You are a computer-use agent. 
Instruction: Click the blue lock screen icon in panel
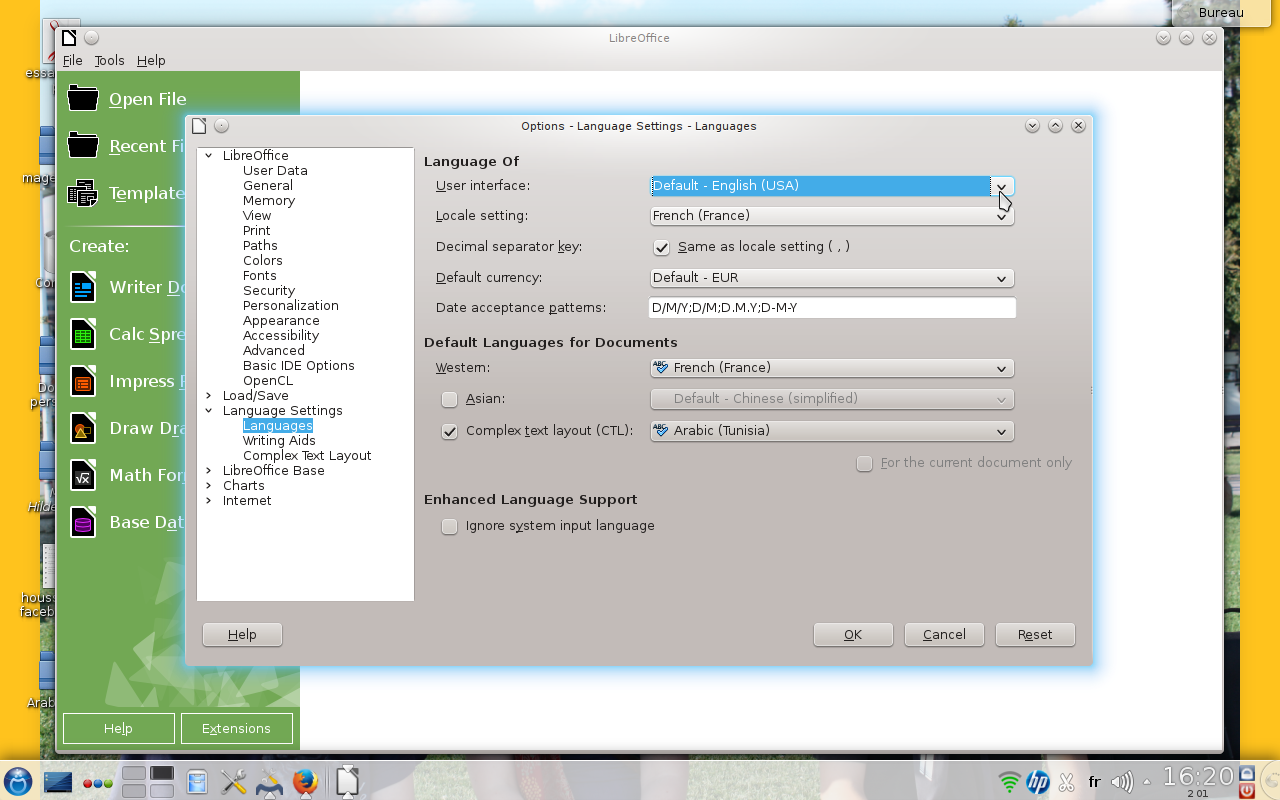tap(1246, 773)
